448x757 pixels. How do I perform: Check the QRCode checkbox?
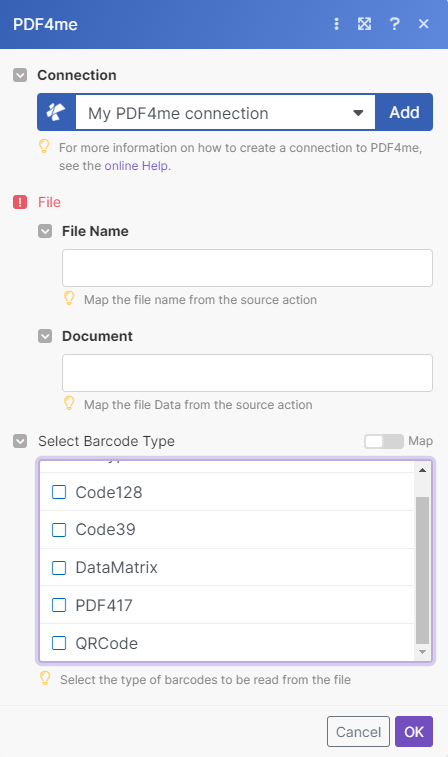click(x=59, y=643)
